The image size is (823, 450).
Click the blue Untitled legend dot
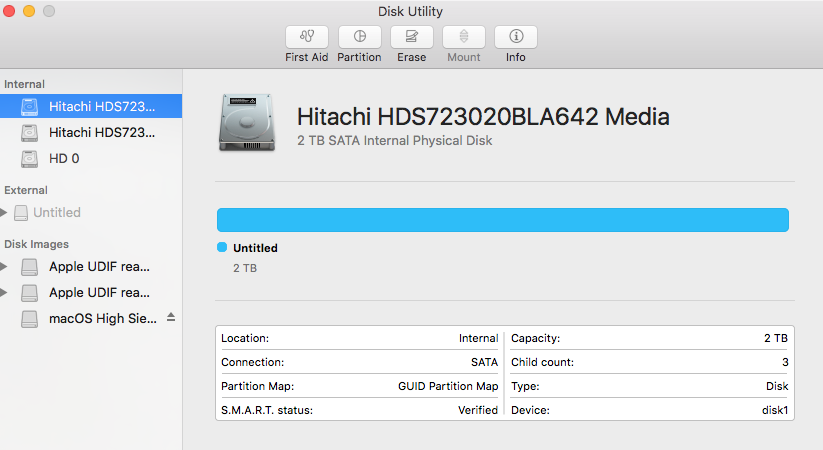point(222,247)
